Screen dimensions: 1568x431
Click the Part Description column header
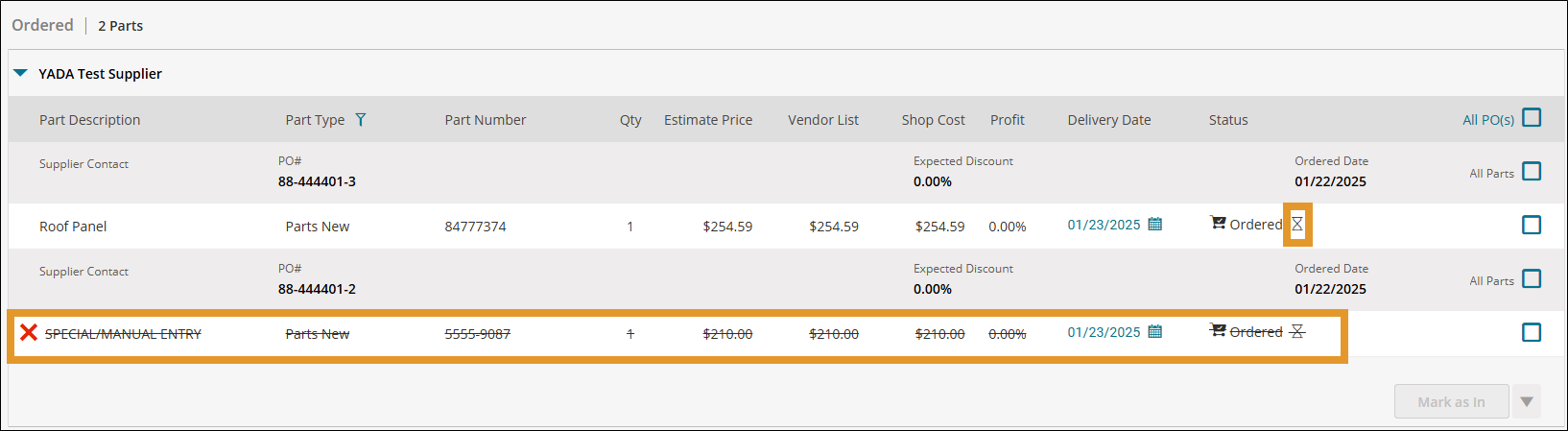coord(89,120)
